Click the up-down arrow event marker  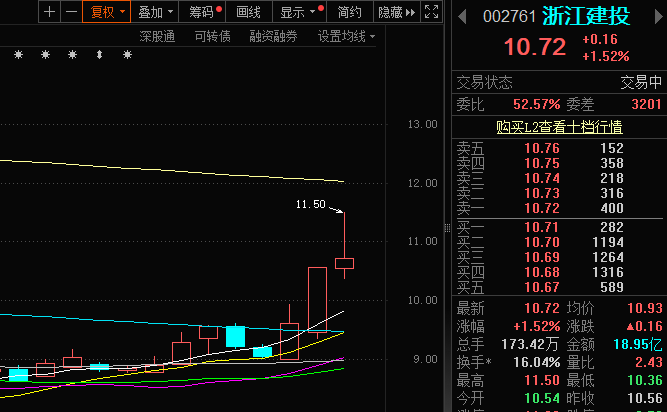(98, 55)
